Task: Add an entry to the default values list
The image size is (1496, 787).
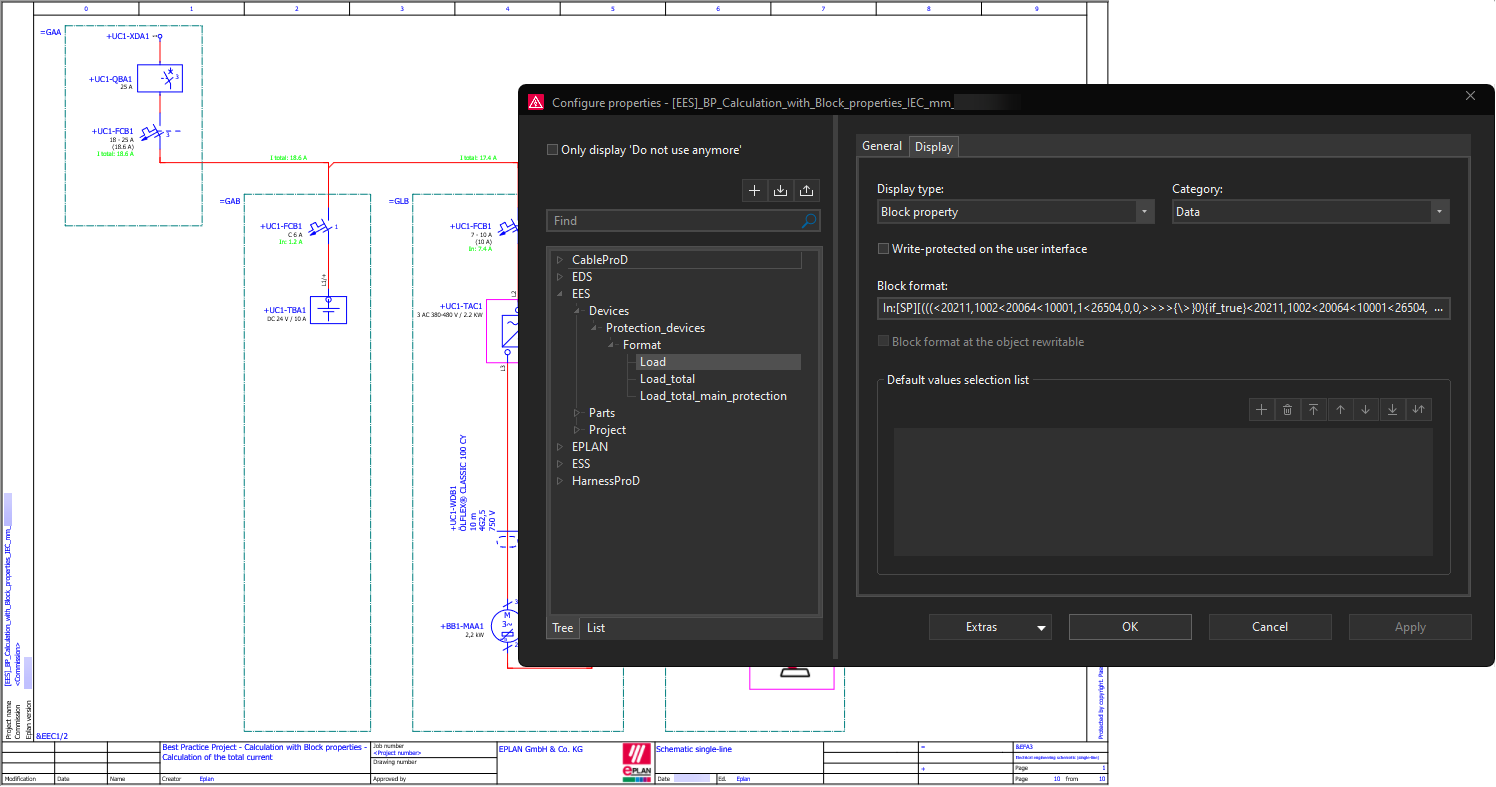Action: pyautogui.click(x=1261, y=409)
